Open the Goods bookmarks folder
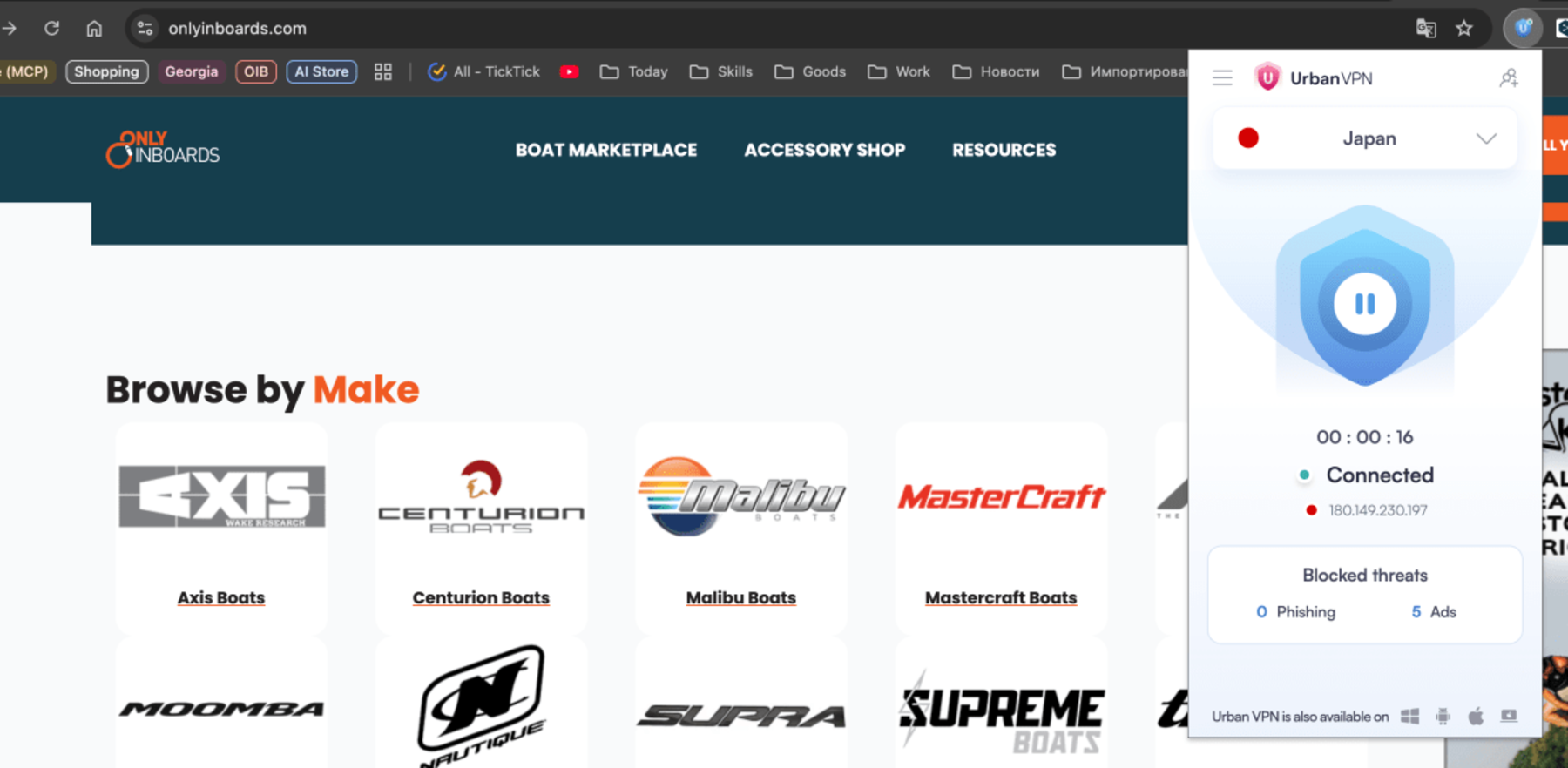The image size is (1568, 768). coord(810,72)
